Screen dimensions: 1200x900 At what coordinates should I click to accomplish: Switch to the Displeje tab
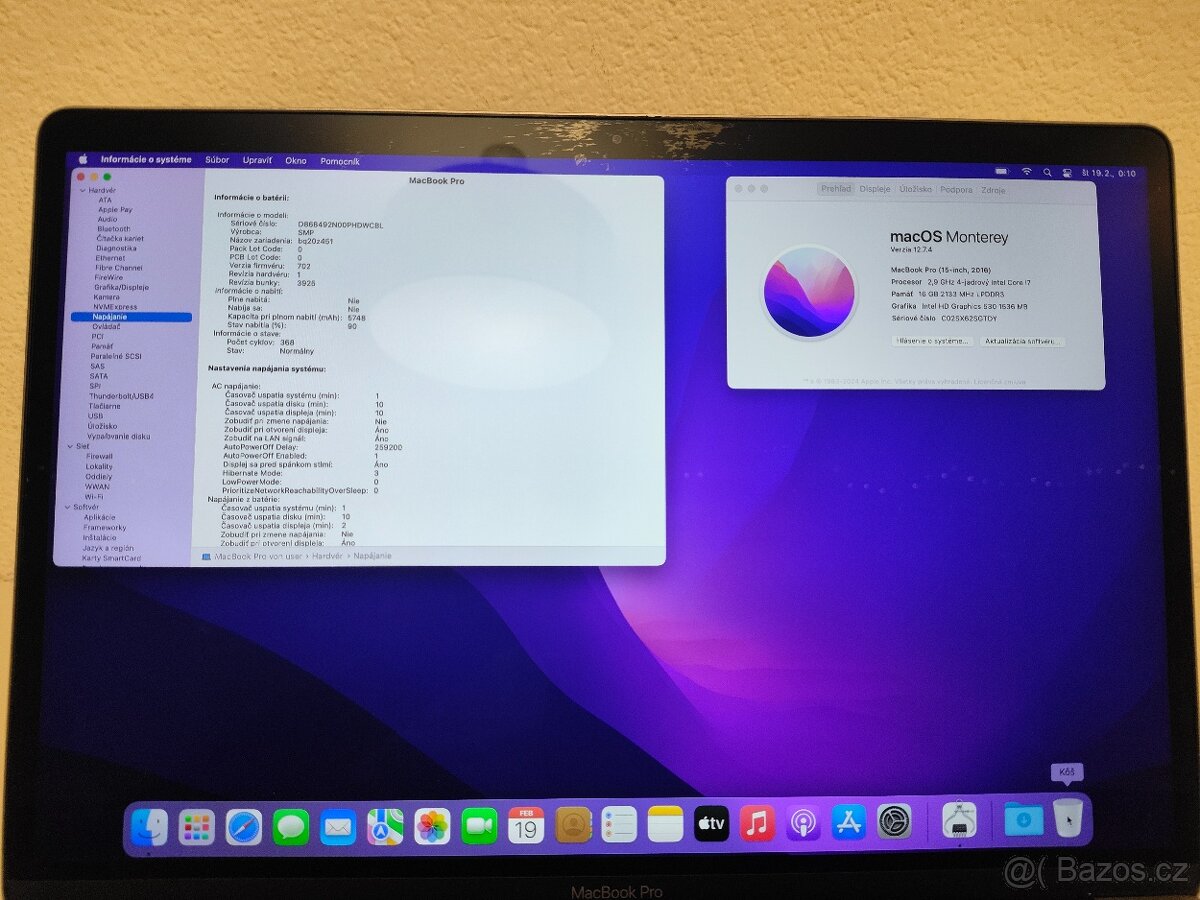click(872, 190)
